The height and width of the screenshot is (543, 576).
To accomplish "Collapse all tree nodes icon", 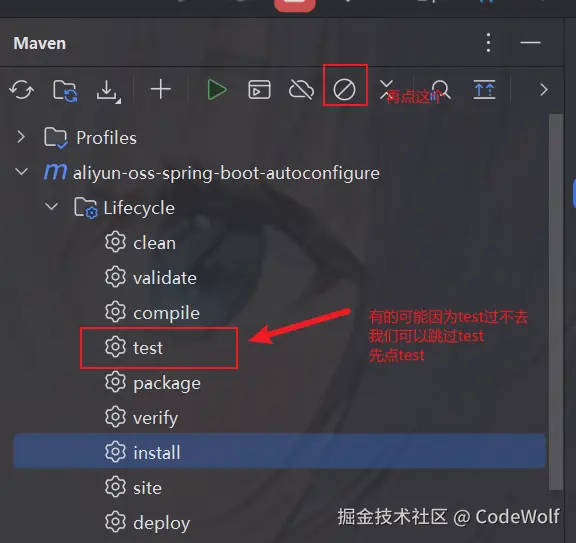I will [386, 90].
